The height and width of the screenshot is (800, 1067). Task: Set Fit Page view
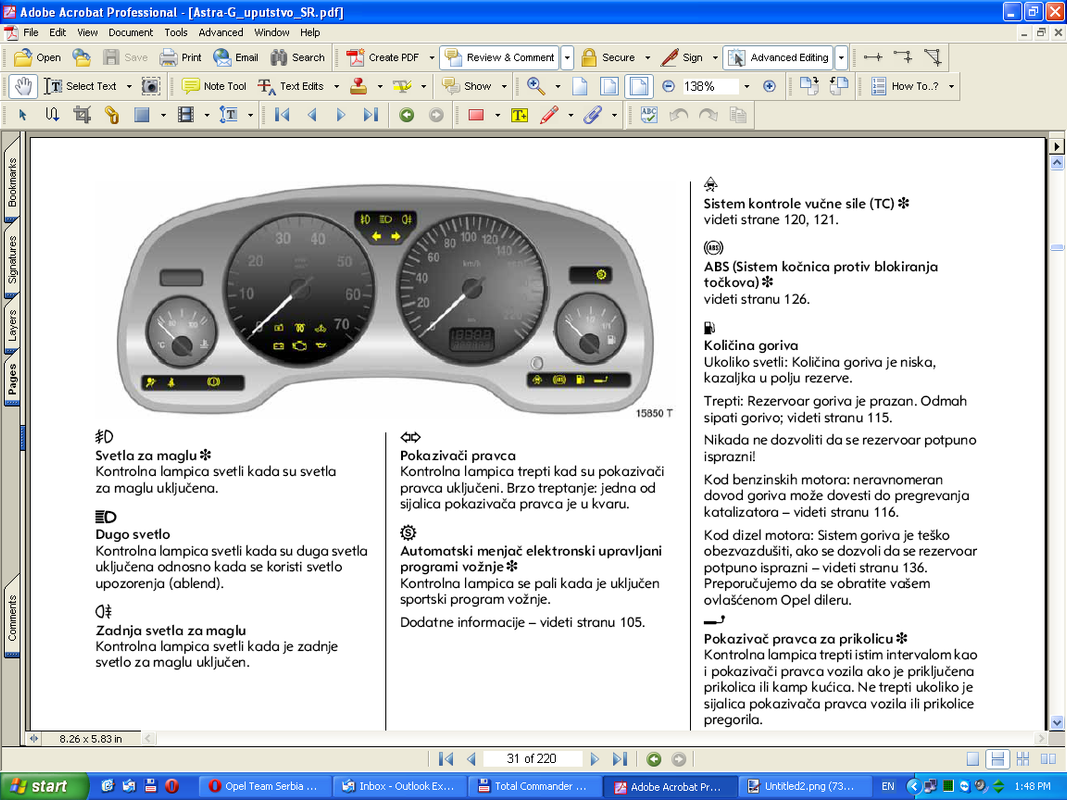click(609, 86)
